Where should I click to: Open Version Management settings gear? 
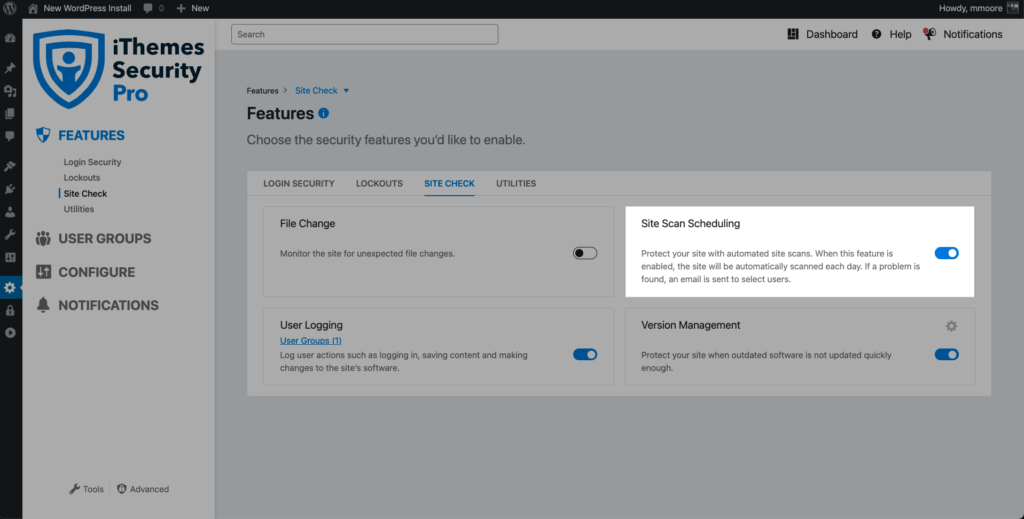[x=951, y=326]
